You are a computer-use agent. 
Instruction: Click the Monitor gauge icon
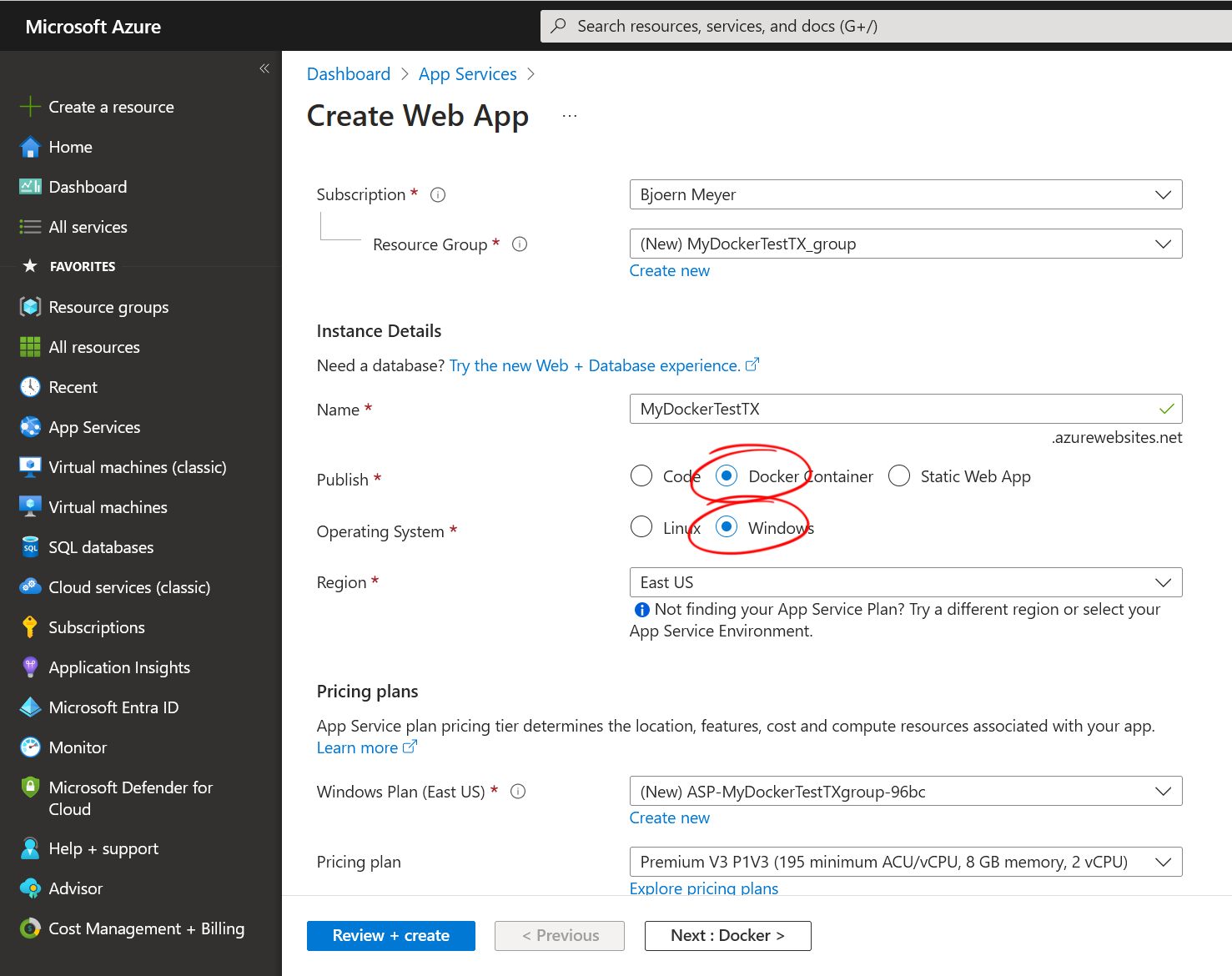30,747
